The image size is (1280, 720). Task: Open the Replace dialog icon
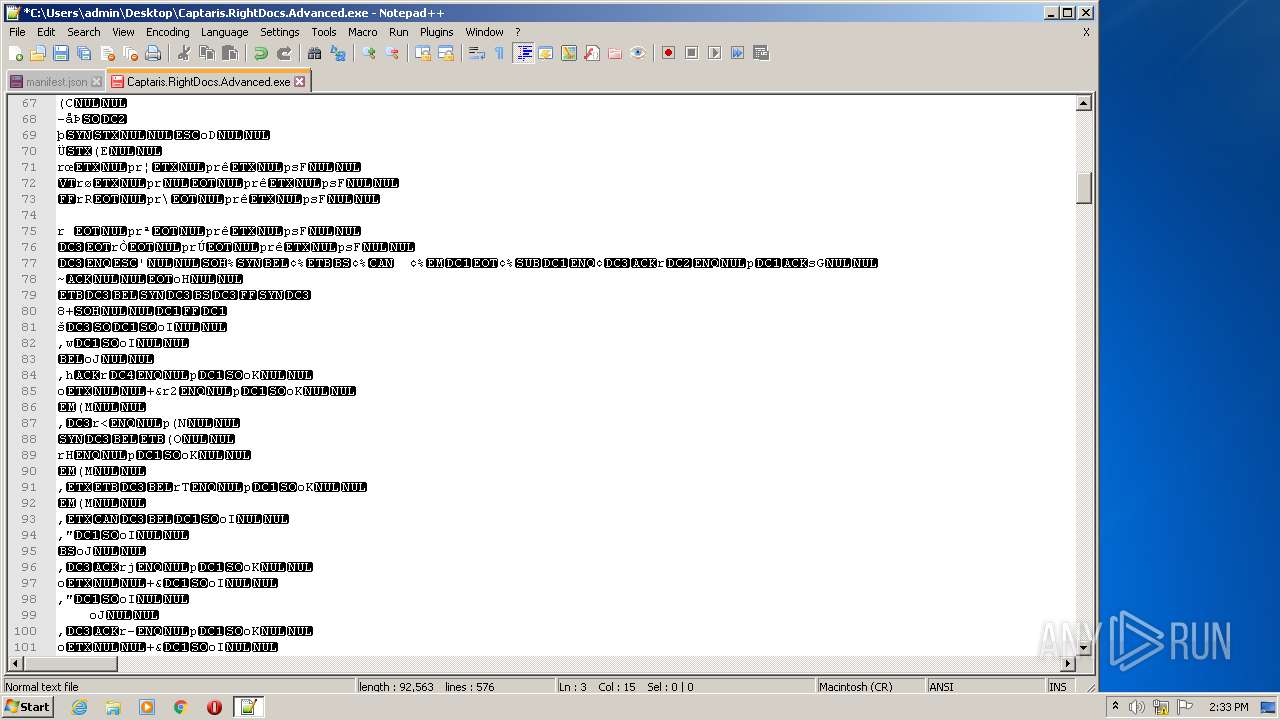pyautogui.click(x=337, y=53)
